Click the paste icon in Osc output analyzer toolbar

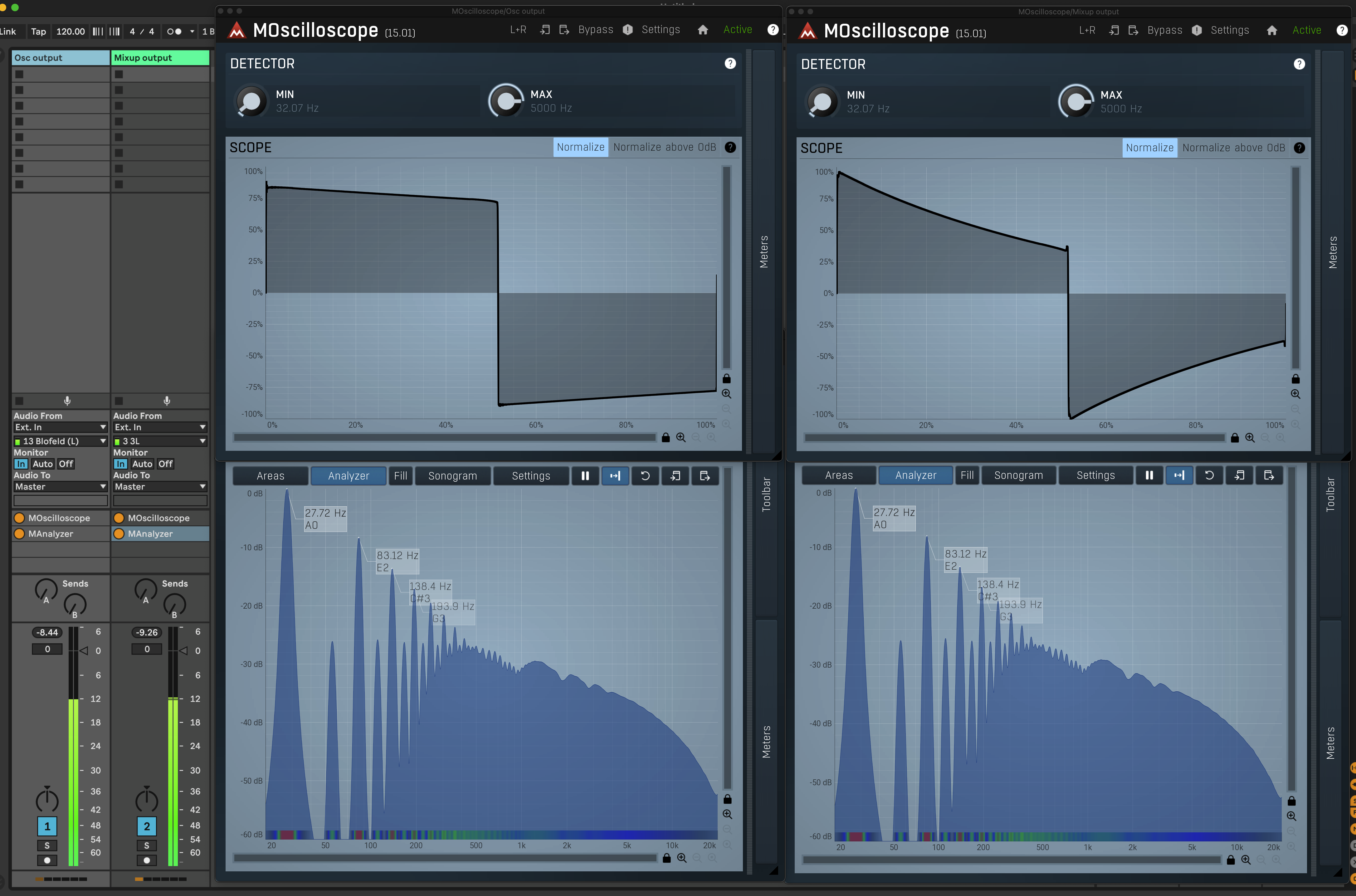(705, 475)
